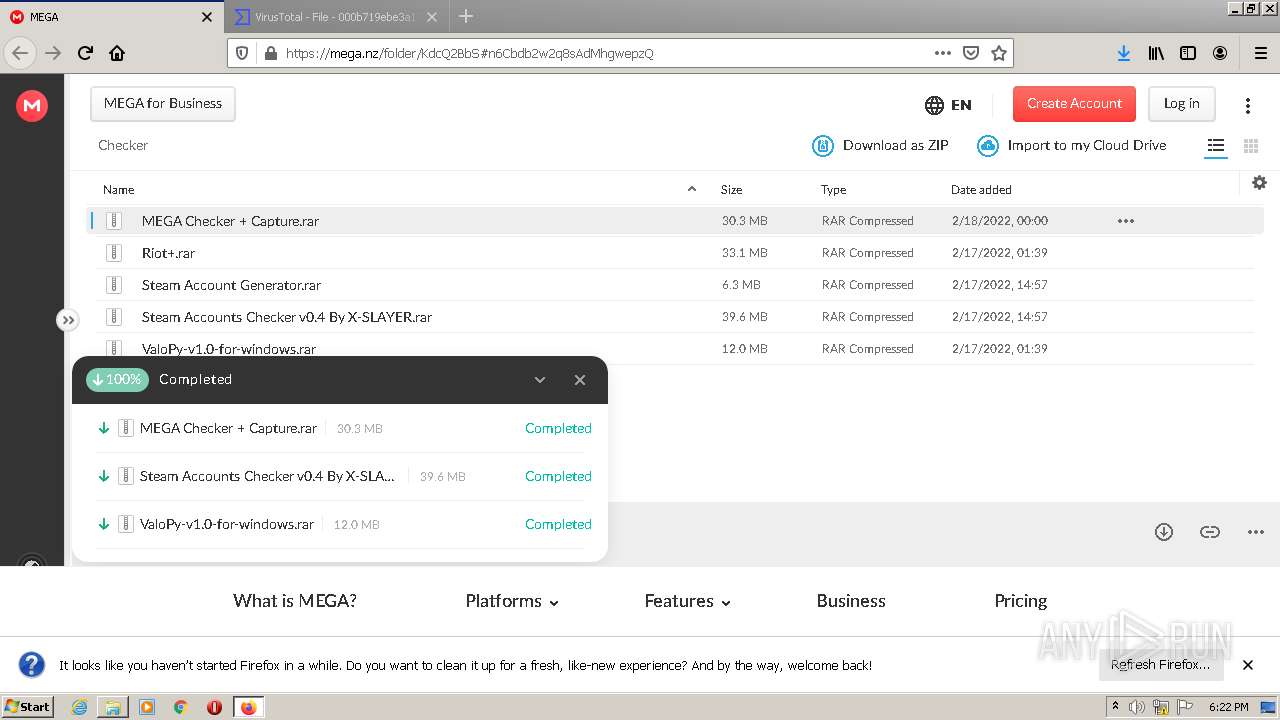Viewport: 1280px width, 720px height.
Task: Open the bottom bar more options dots
Action: click(1256, 532)
